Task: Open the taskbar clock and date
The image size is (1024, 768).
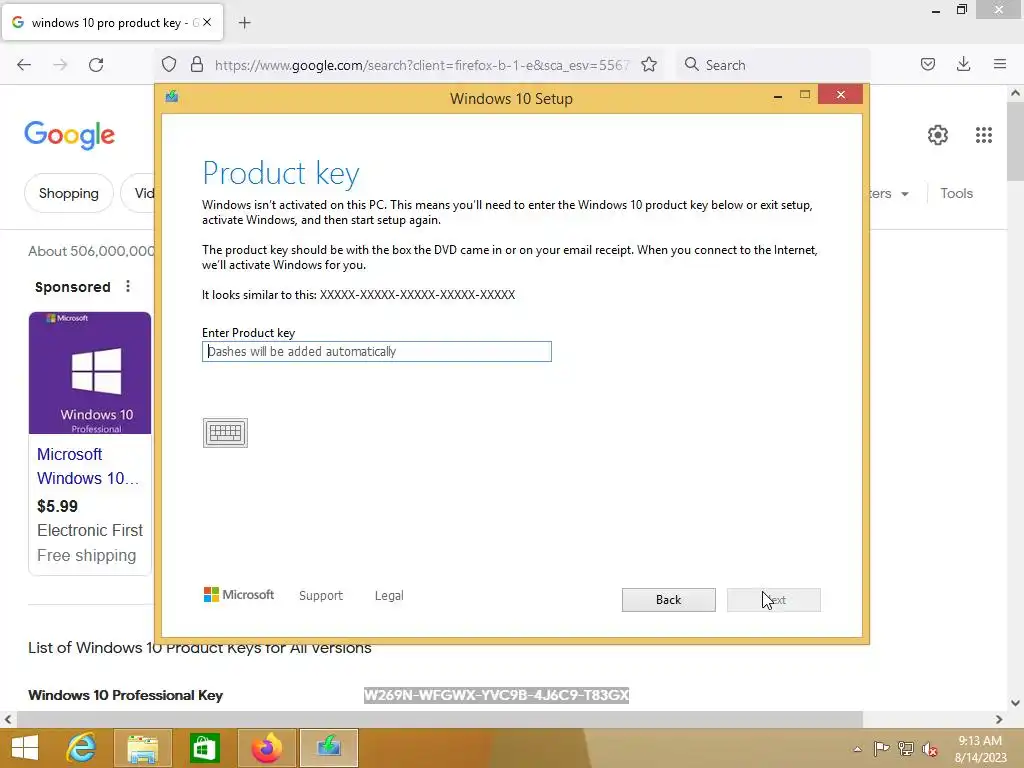Action: 980,749
